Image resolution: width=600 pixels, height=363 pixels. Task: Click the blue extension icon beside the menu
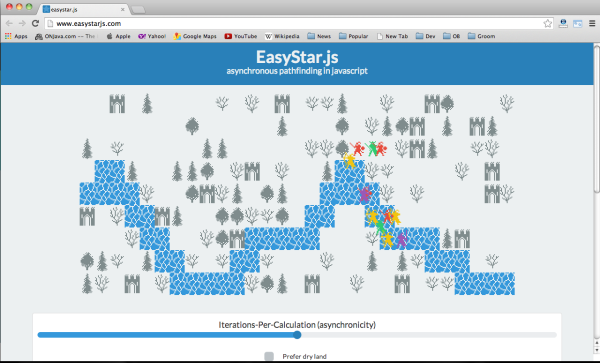577,24
